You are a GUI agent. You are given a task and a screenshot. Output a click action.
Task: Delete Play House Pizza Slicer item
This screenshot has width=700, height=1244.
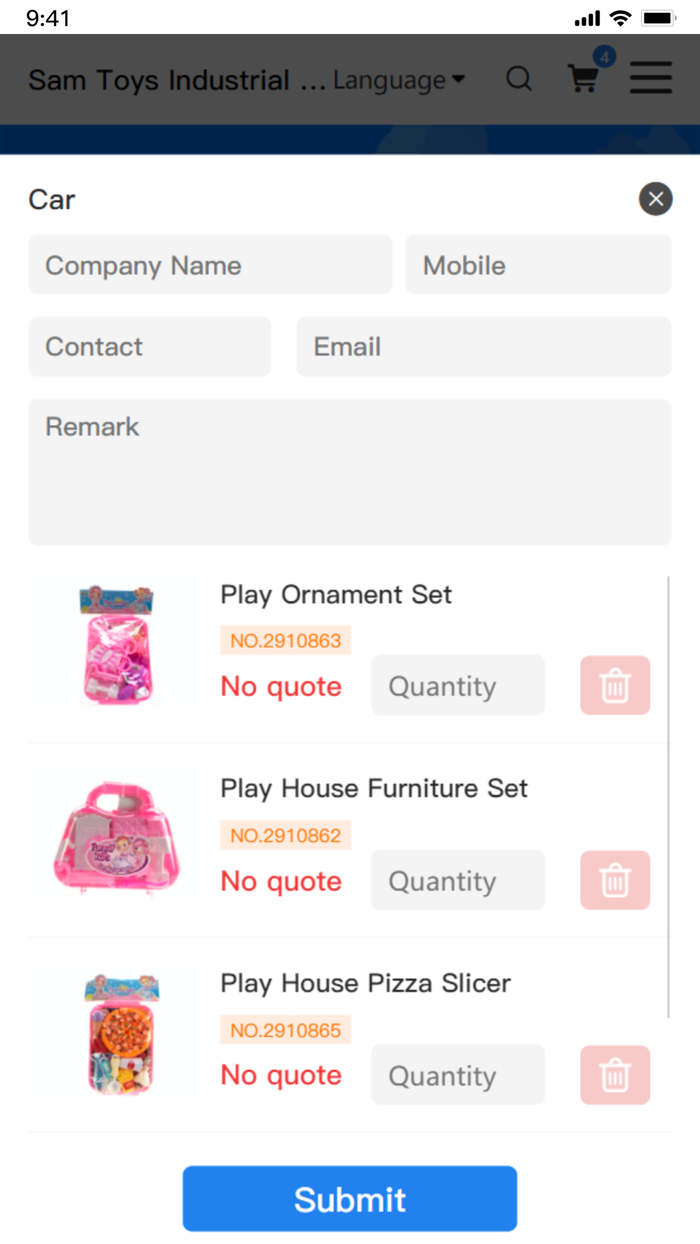(x=615, y=1075)
